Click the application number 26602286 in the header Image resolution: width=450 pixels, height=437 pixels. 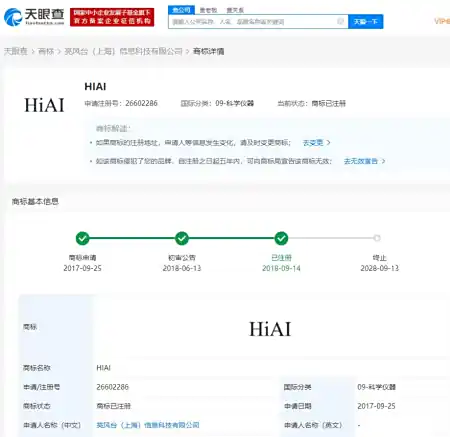(141, 103)
